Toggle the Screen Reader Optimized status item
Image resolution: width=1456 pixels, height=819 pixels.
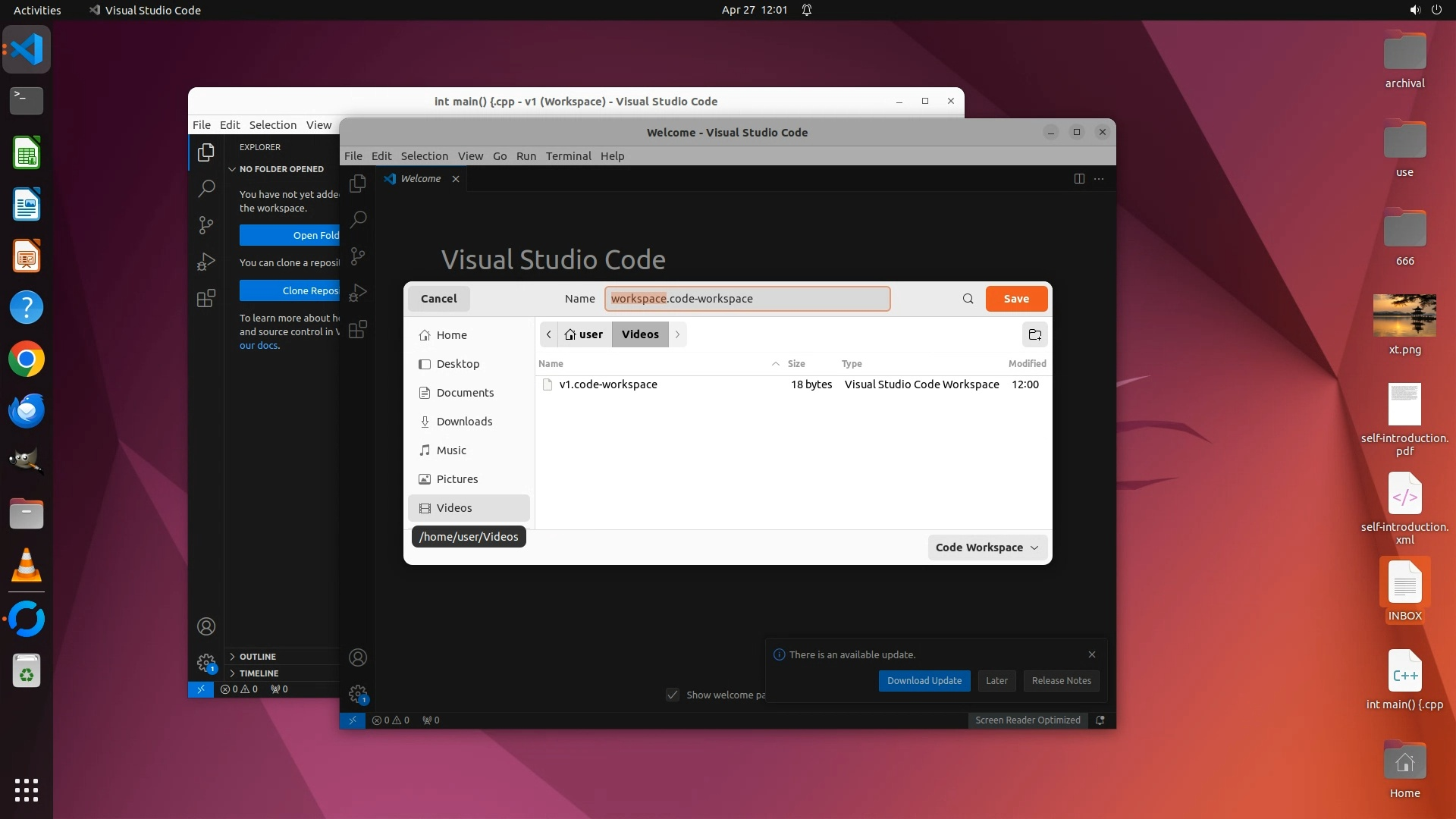click(x=1027, y=720)
